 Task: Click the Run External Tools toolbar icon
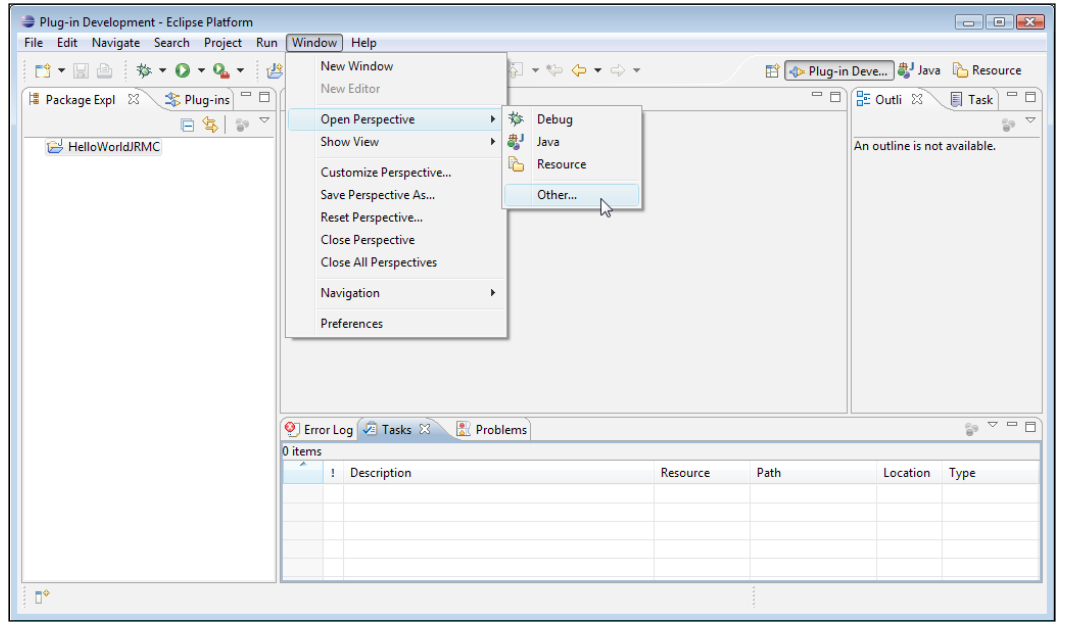pos(221,70)
